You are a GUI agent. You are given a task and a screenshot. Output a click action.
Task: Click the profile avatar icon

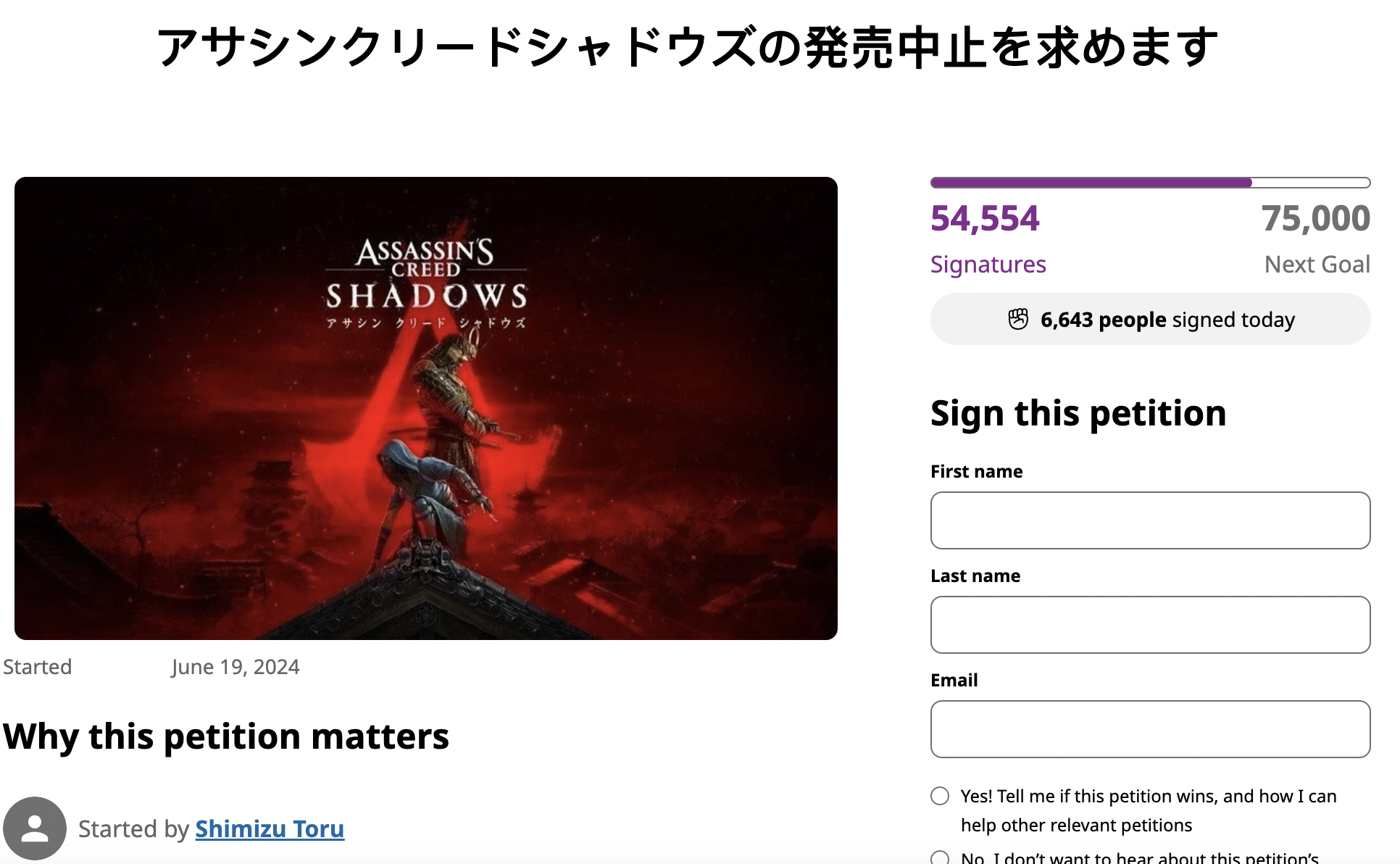(x=34, y=828)
